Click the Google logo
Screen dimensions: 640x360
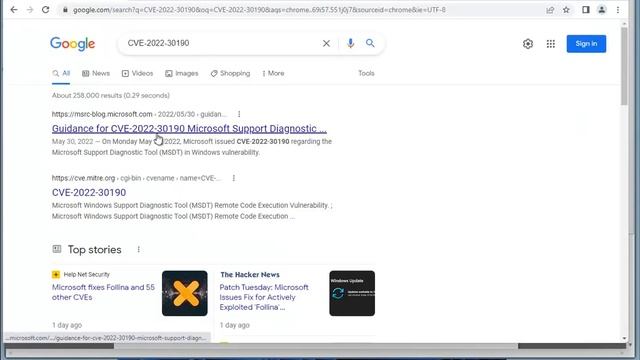click(73, 44)
